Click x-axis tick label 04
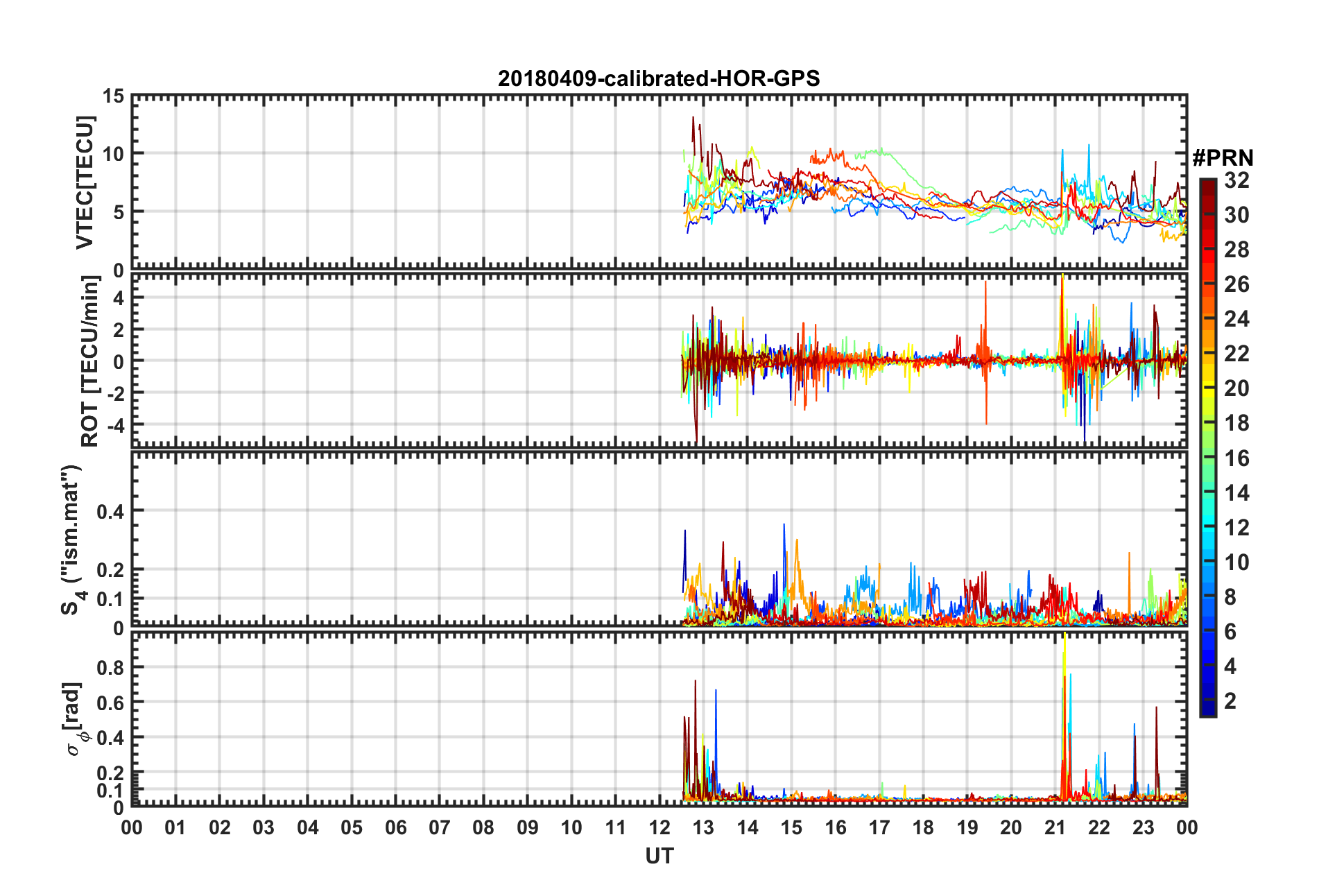The width and height of the screenshot is (1319, 896). pyautogui.click(x=308, y=828)
